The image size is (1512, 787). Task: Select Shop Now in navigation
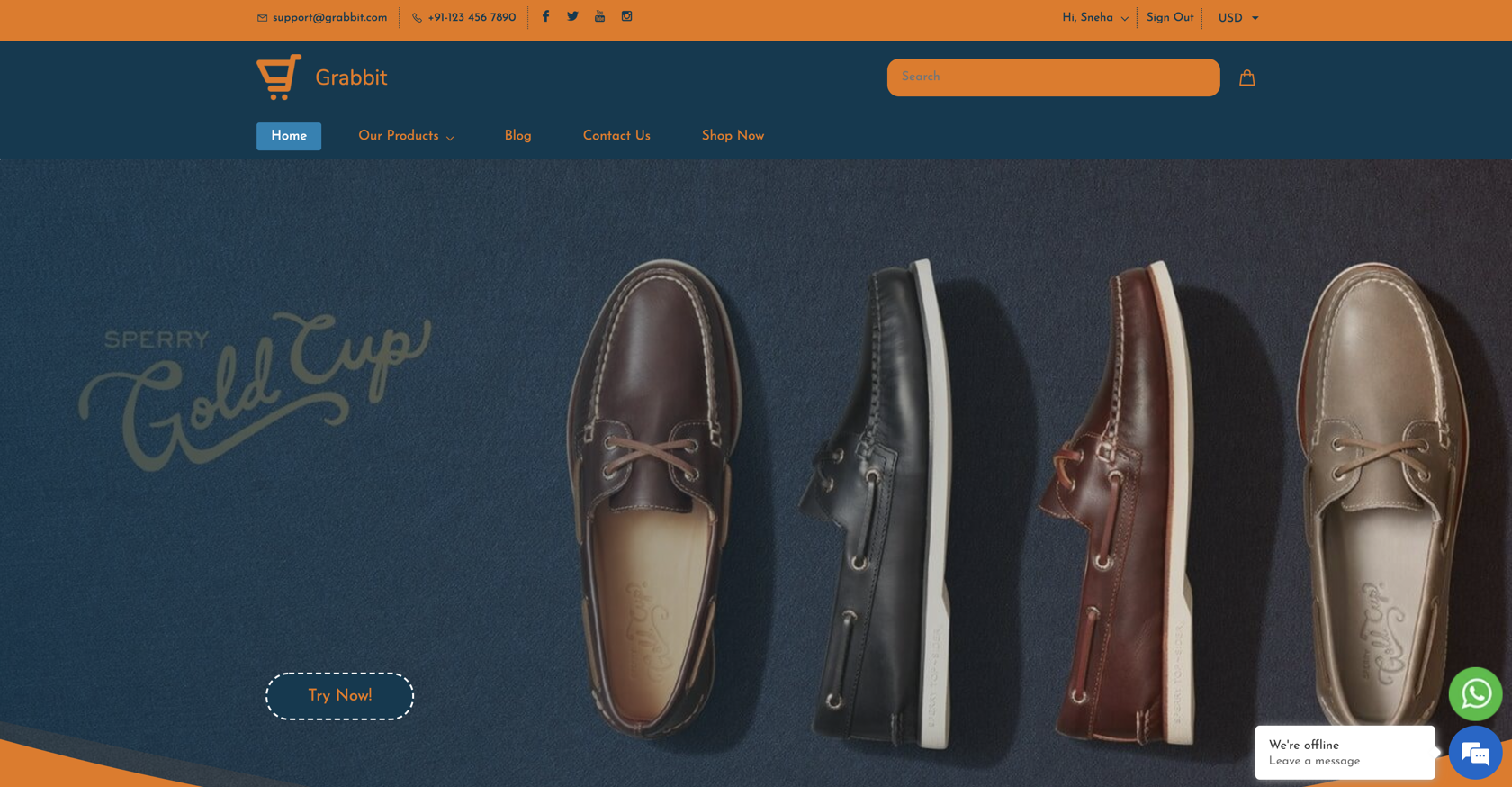733,136
